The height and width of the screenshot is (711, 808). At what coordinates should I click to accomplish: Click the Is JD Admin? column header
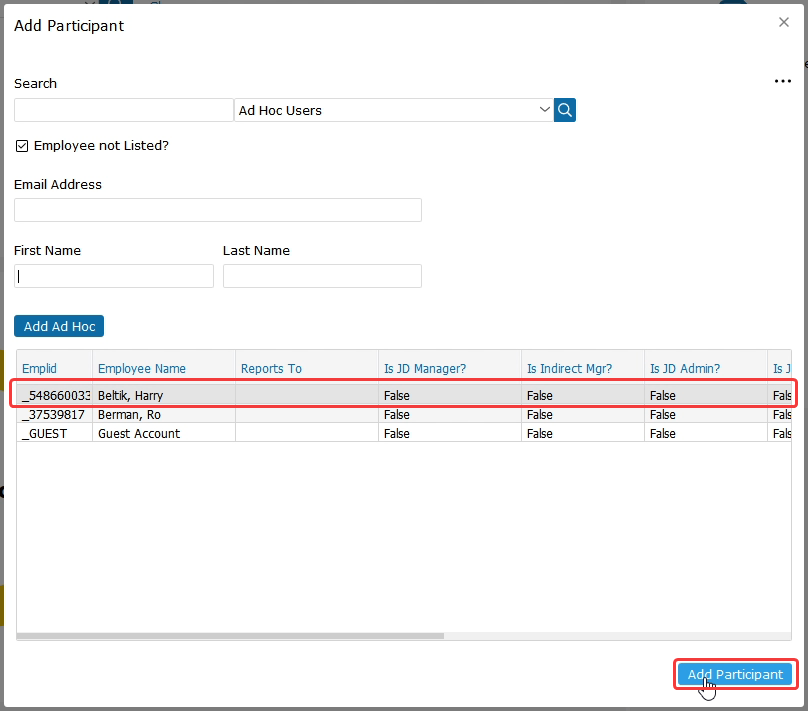pos(685,369)
